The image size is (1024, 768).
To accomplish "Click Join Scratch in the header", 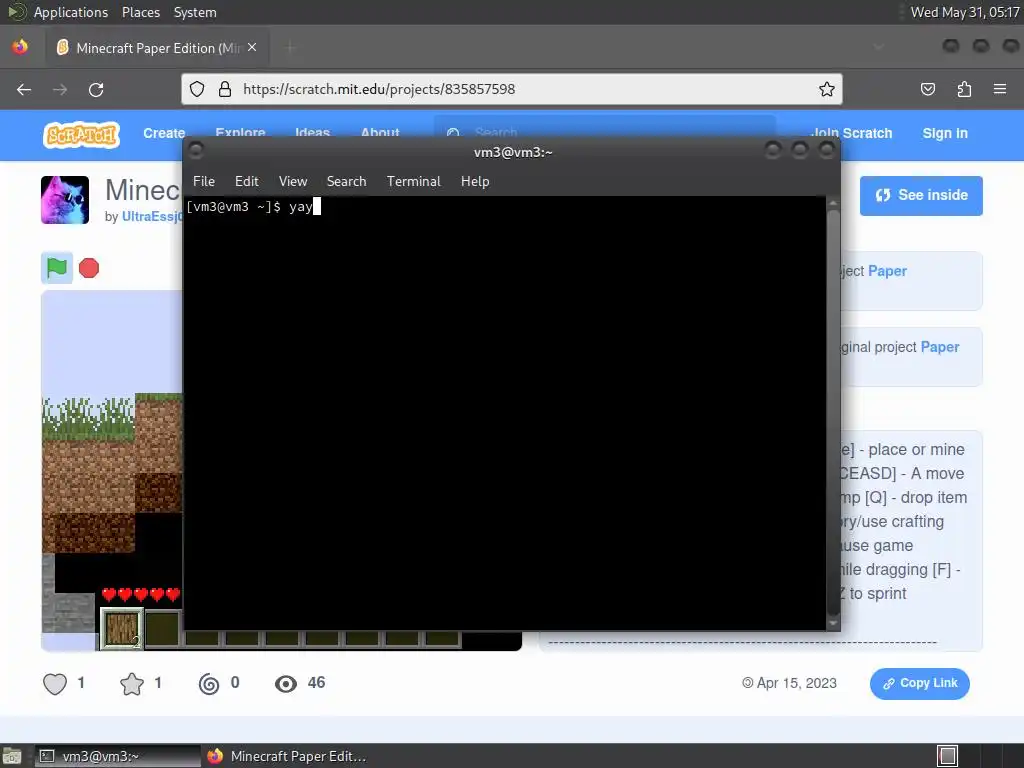I will tap(852, 134).
